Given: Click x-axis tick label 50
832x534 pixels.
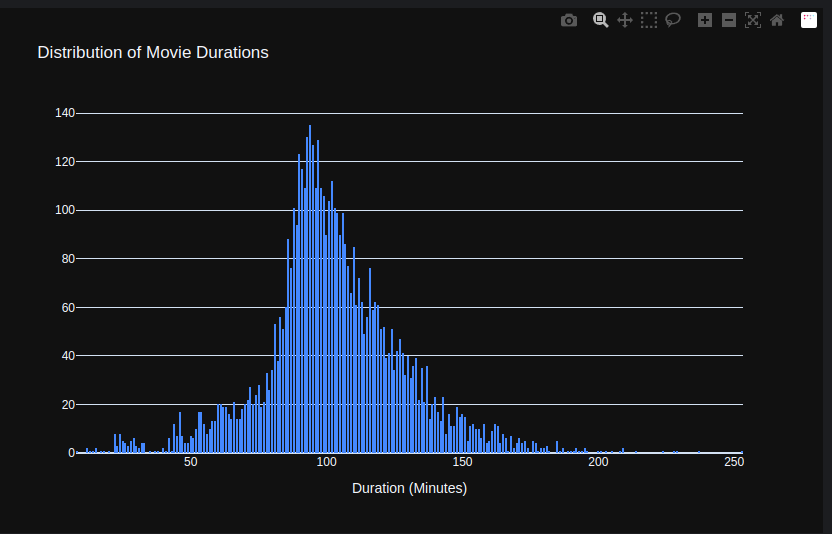Looking at the screenshot, I should pos(190,462).
